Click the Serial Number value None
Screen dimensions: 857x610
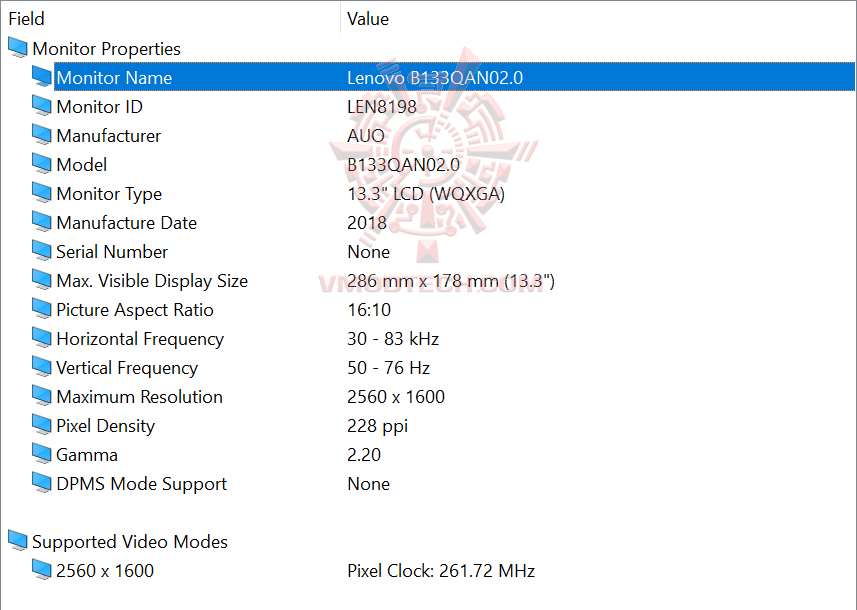click(368, 251)
